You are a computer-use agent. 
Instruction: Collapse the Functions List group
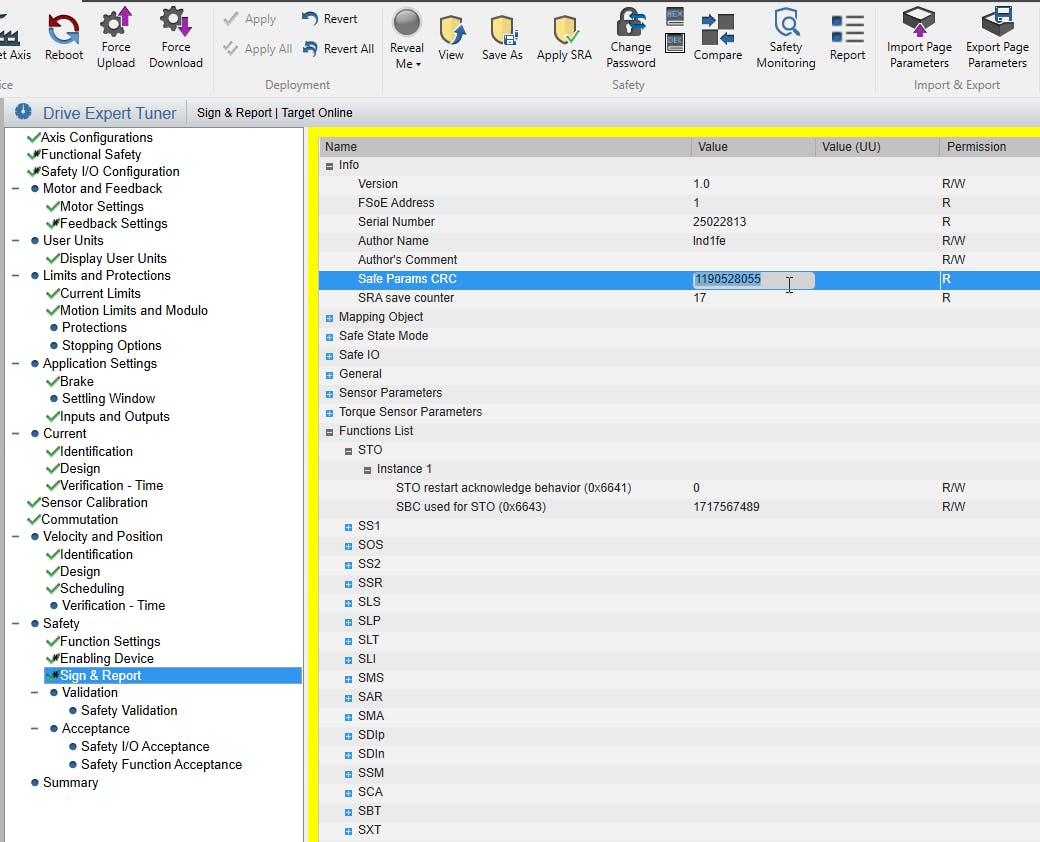330,431
